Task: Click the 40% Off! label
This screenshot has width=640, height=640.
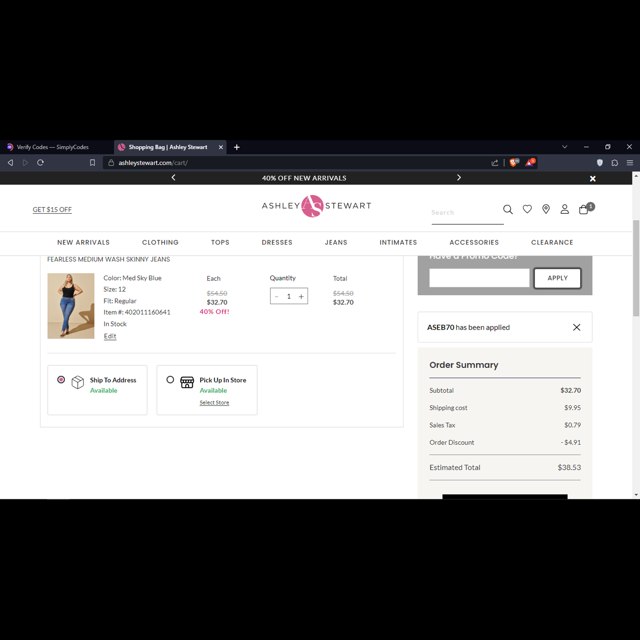Action: pos(214,312)
